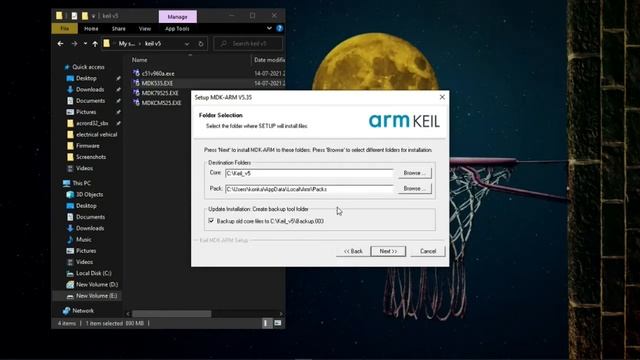640x360 pixels.
Task: Cancel the MDK-ARM setup dialog
Action: point(428,251)
